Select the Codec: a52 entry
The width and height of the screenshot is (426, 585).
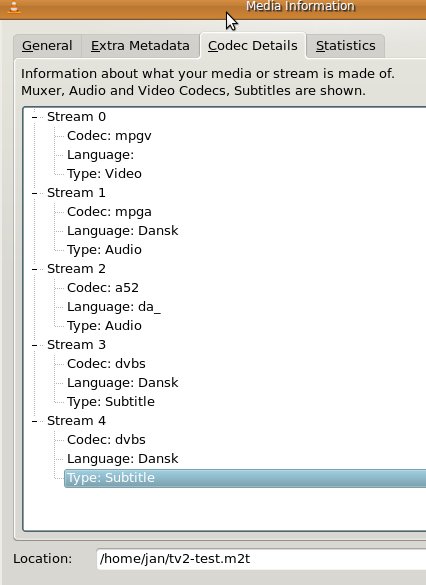click(x=103, y=288)
